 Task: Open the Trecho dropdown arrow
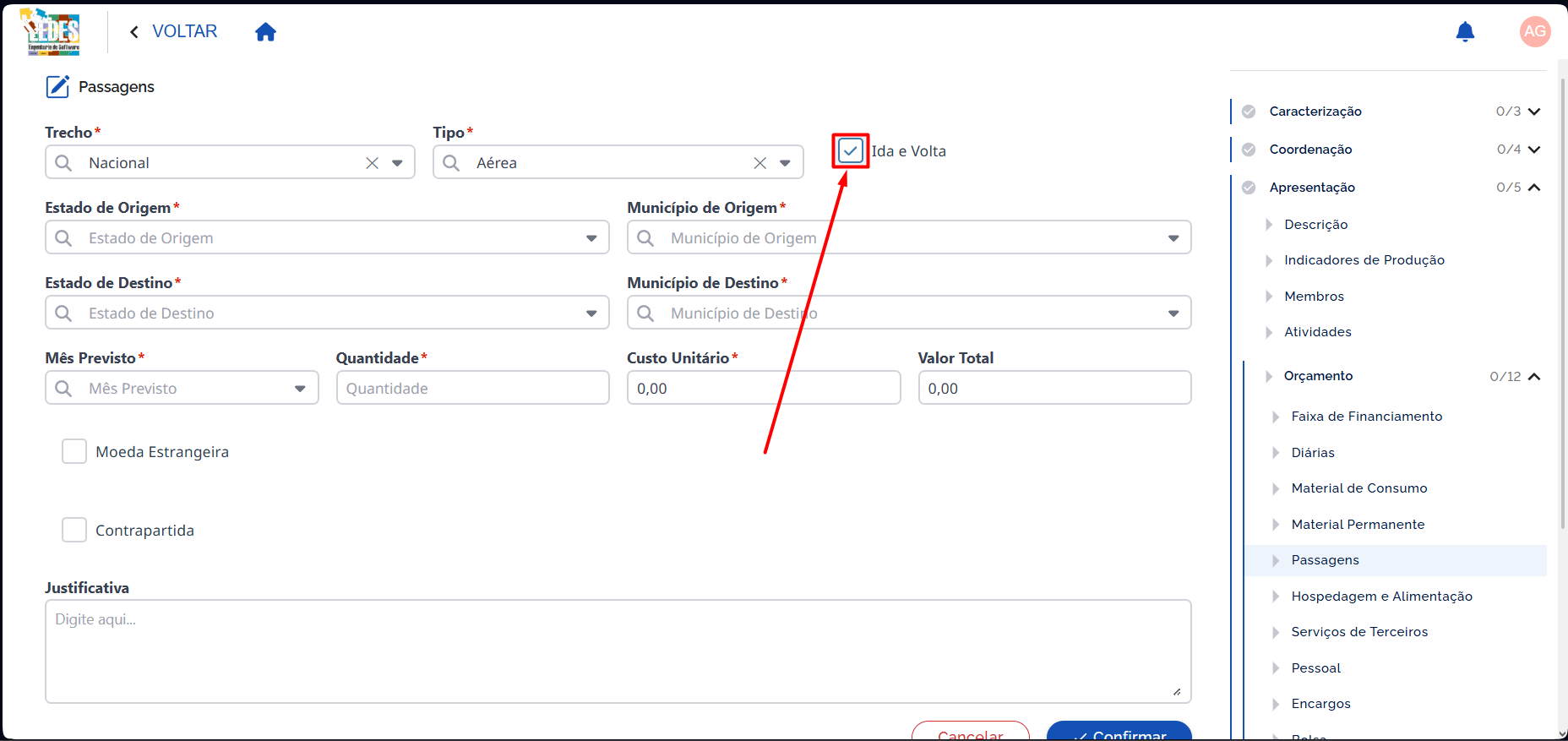[x=397, y=163]
